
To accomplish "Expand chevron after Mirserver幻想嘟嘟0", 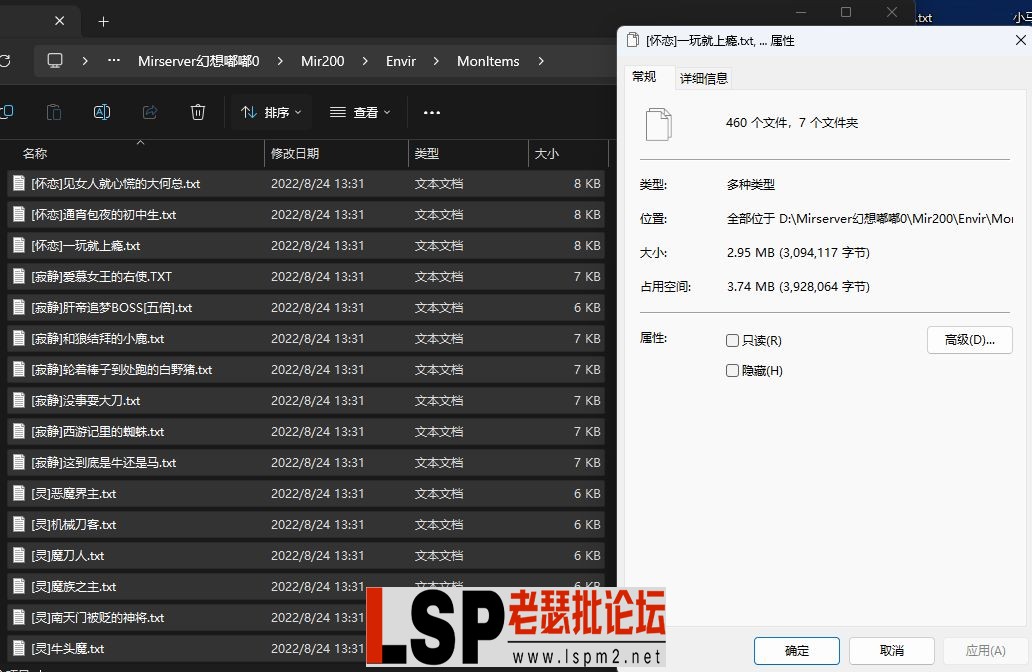I will pyautogui.click(x=280, y=61).
